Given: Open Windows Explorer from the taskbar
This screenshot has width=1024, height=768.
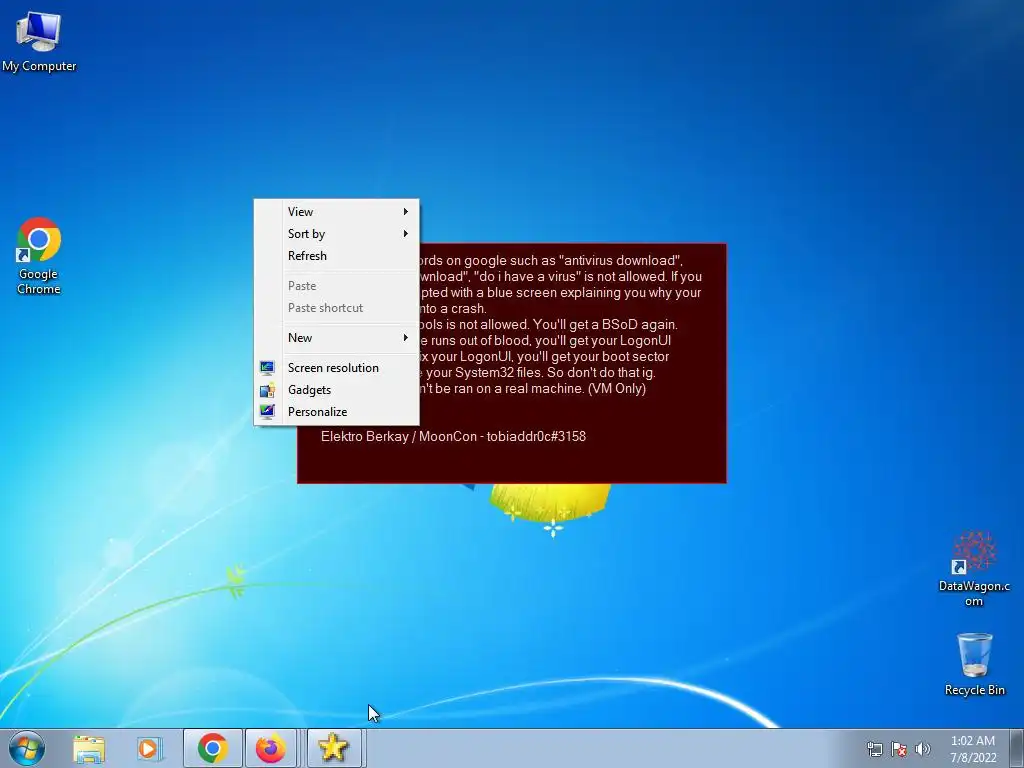Looking at the screenshot, I should tap(89, 748).
